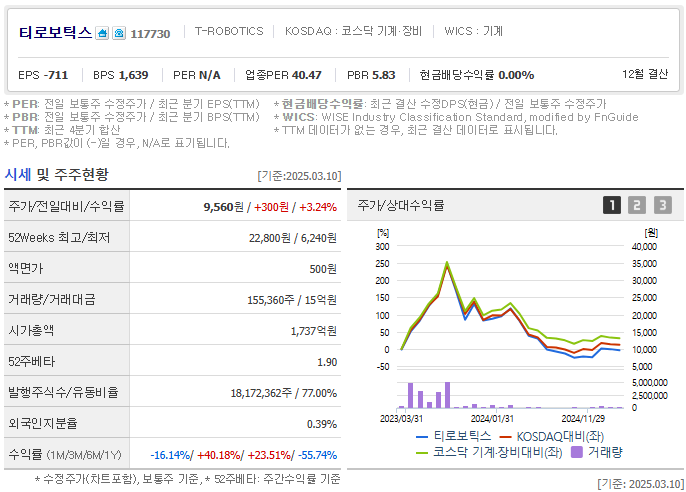Select PER N/A value
The image size is (686, 492).
(x=210, y=75)
